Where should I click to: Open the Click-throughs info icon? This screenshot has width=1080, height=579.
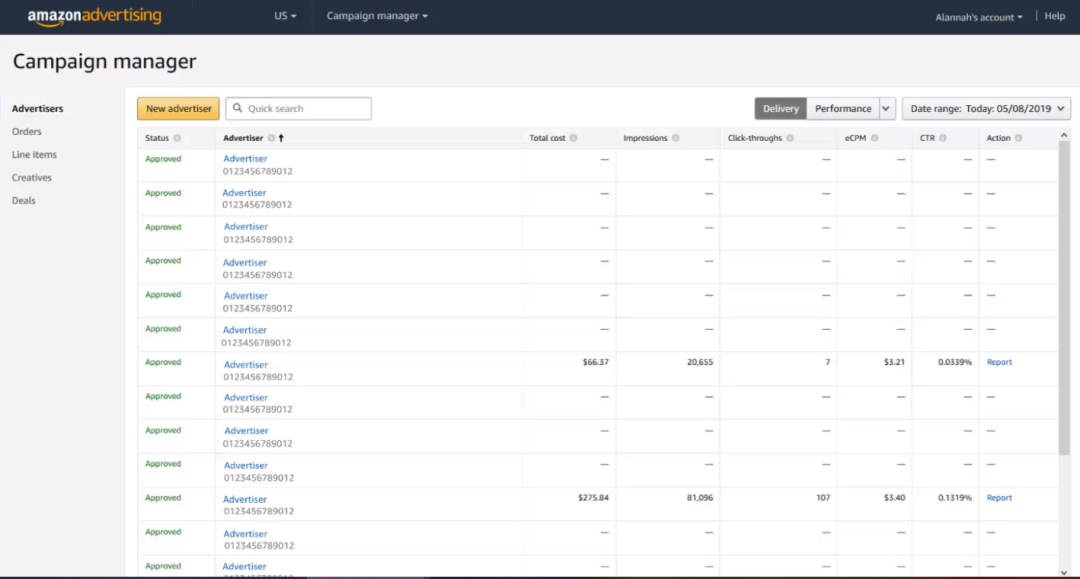pos(790,138)
